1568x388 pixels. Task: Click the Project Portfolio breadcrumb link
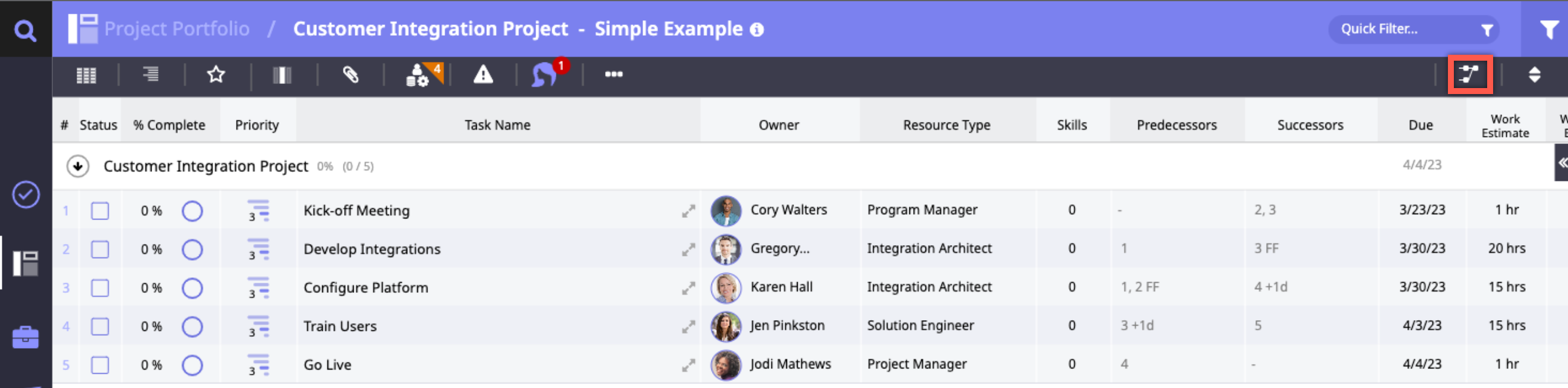tap(177, 29)
